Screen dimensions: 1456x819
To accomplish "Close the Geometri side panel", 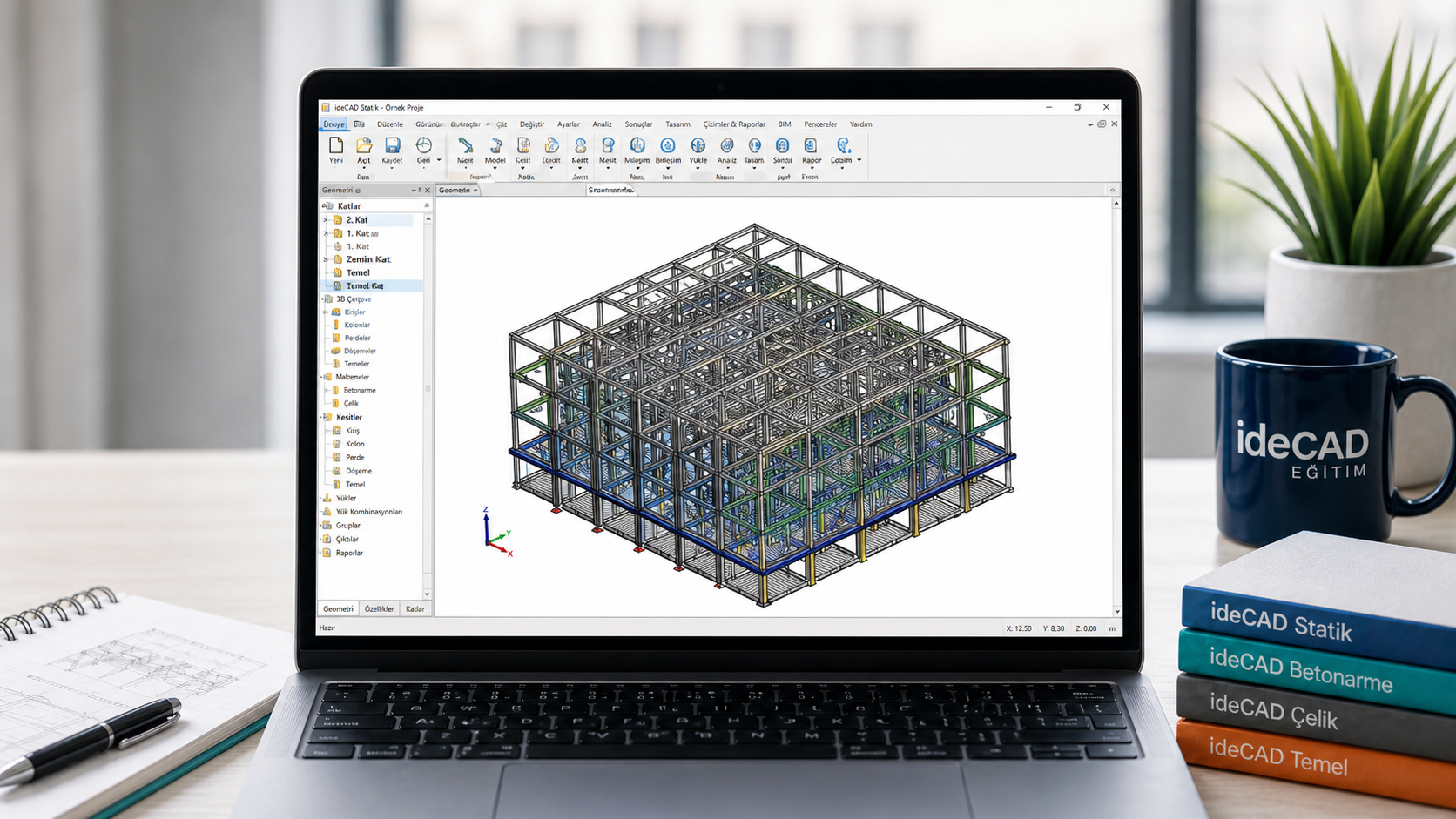I will (x=427, y=191).
